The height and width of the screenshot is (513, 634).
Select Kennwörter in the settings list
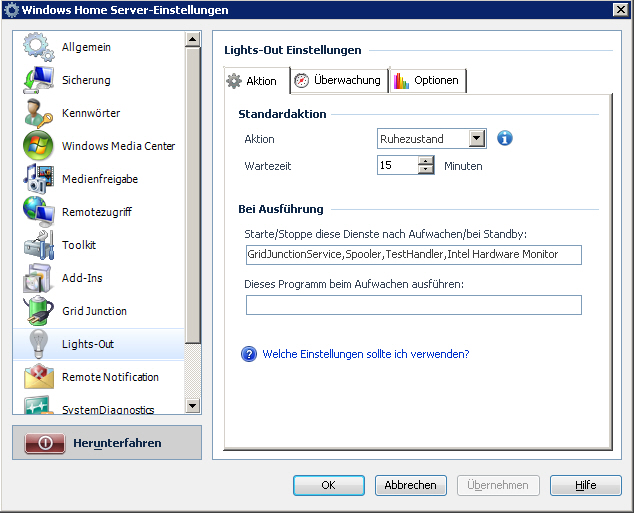[99, 113]
